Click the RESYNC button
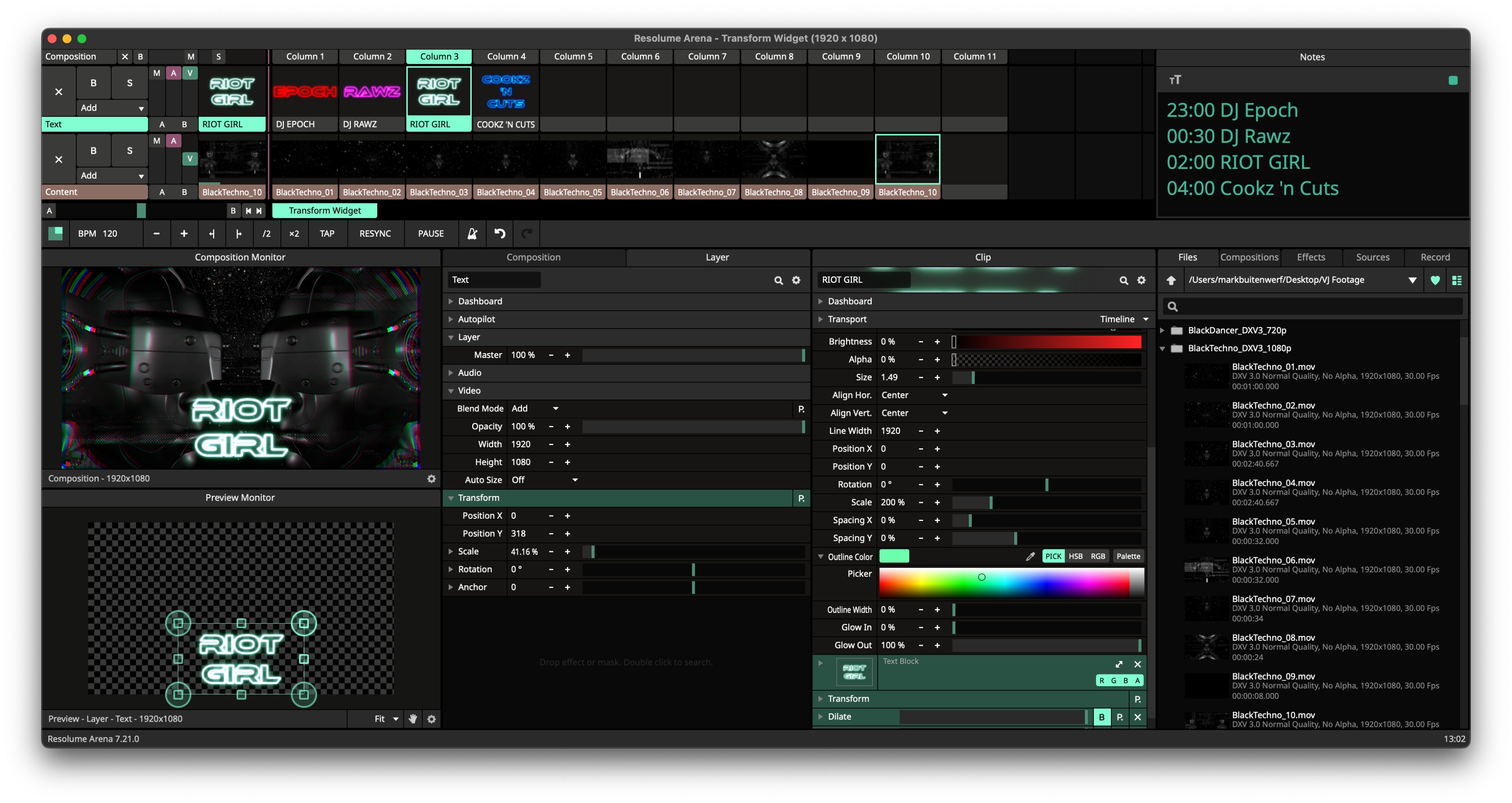This screenshot has height=803, width=1512. [x=375, y=234]
